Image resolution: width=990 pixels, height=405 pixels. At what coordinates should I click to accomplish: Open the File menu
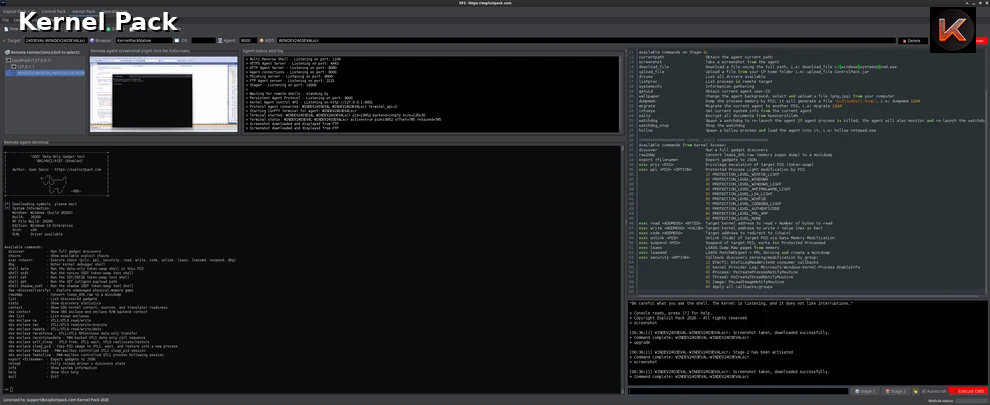click(5, 20)
